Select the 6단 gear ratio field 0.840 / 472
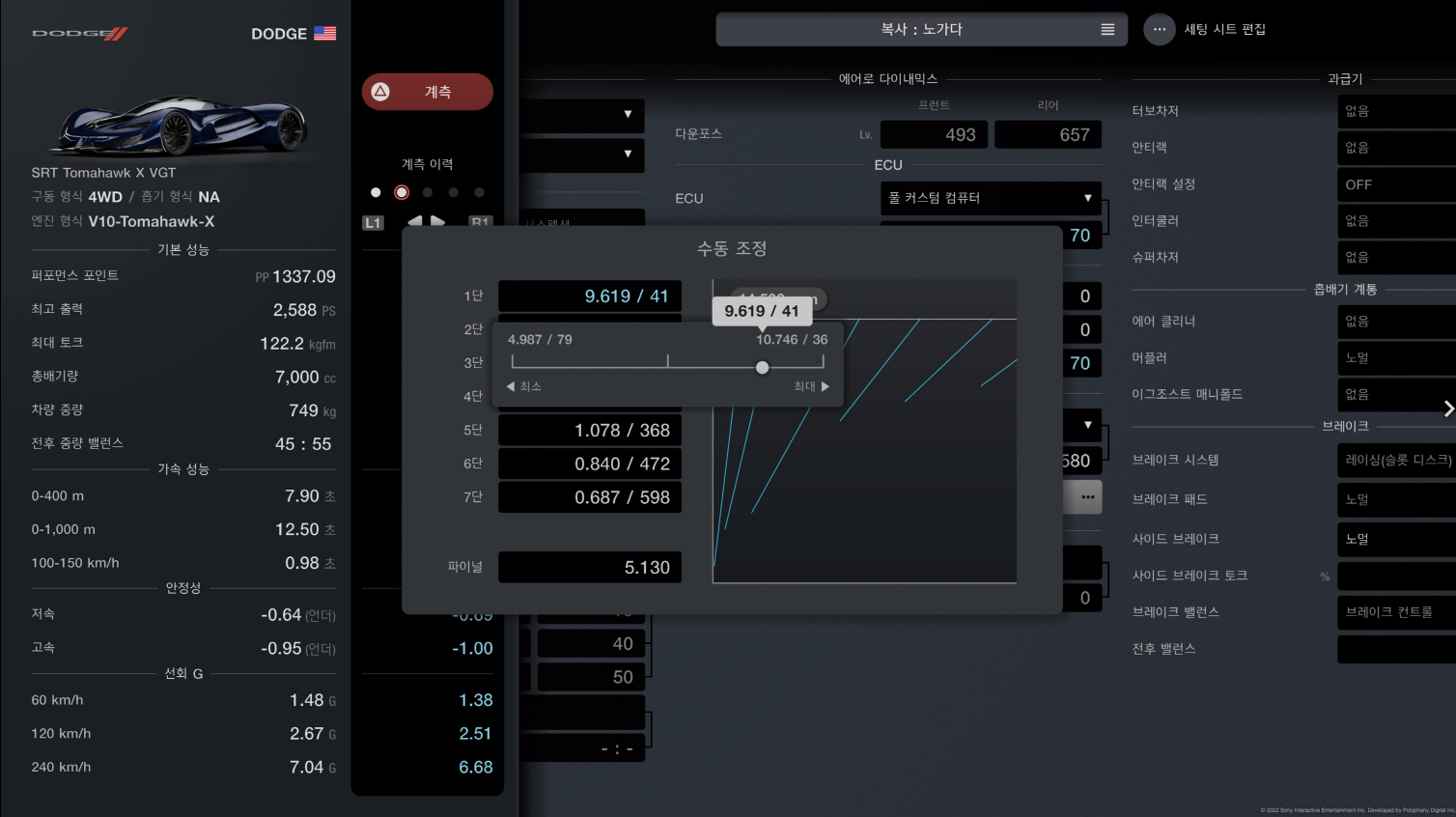This screenshot has width=1456, height=817. point(590,465)
